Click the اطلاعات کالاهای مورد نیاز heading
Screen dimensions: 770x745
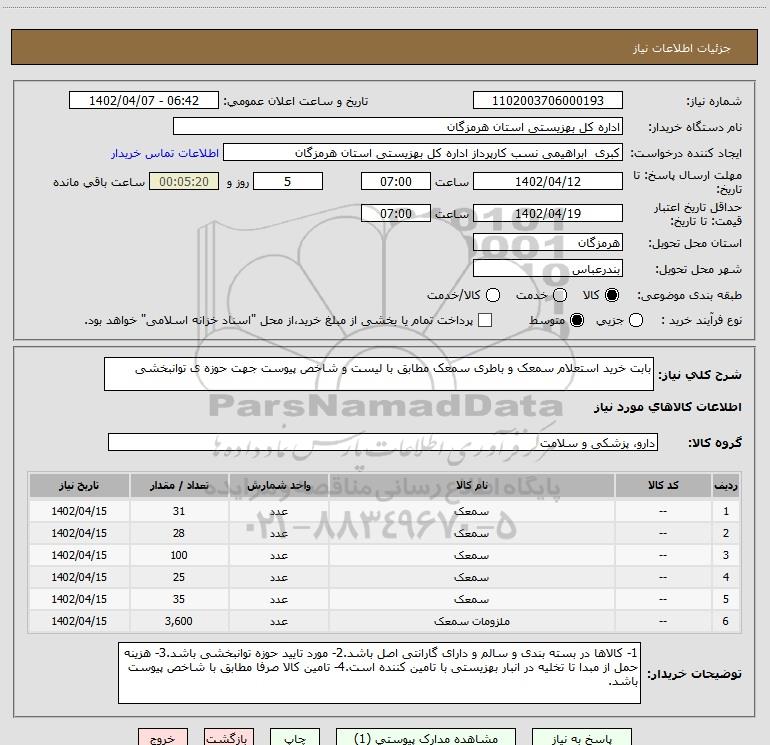[x=667, y=407]
